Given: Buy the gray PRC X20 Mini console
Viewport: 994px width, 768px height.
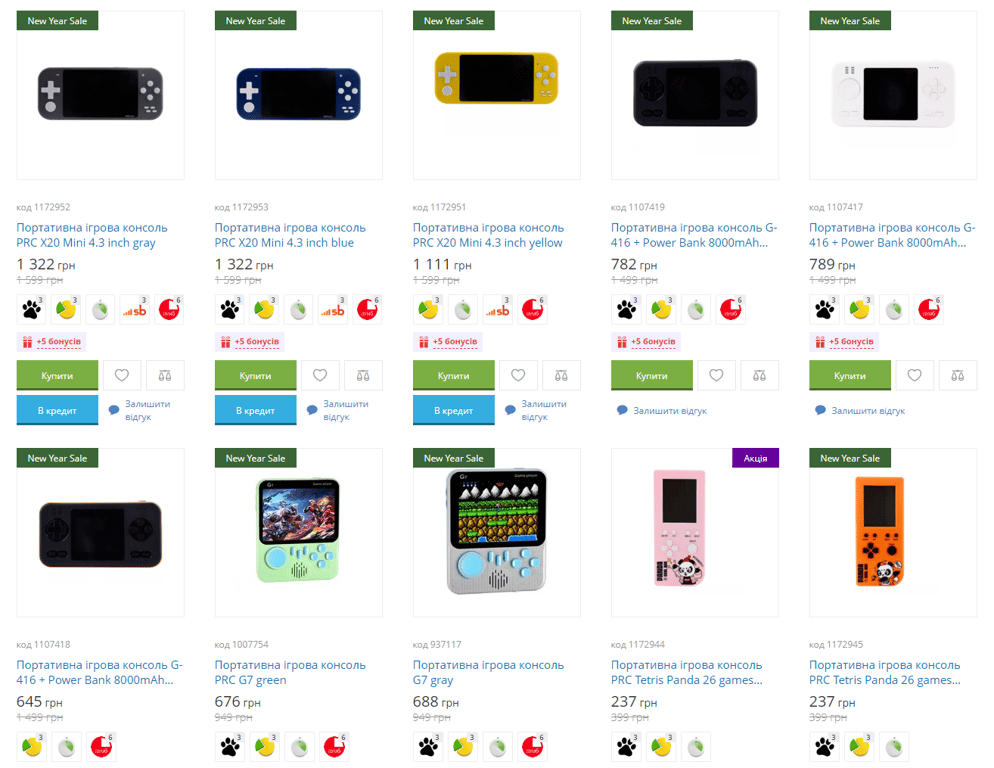Looking at the screenshot, I should click(57, 375).
